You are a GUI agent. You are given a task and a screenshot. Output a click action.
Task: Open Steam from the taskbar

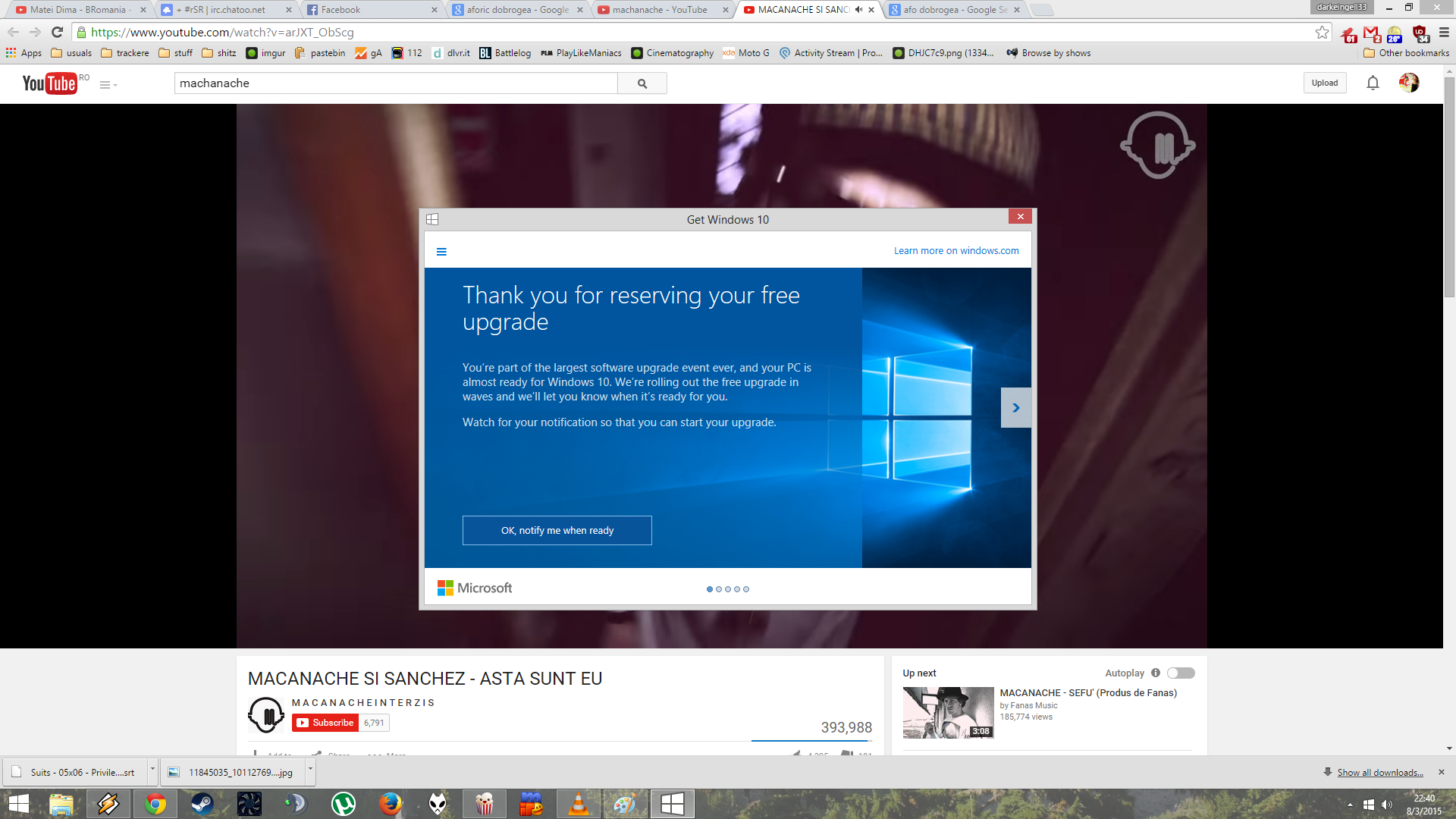click(x=202, y=804)
